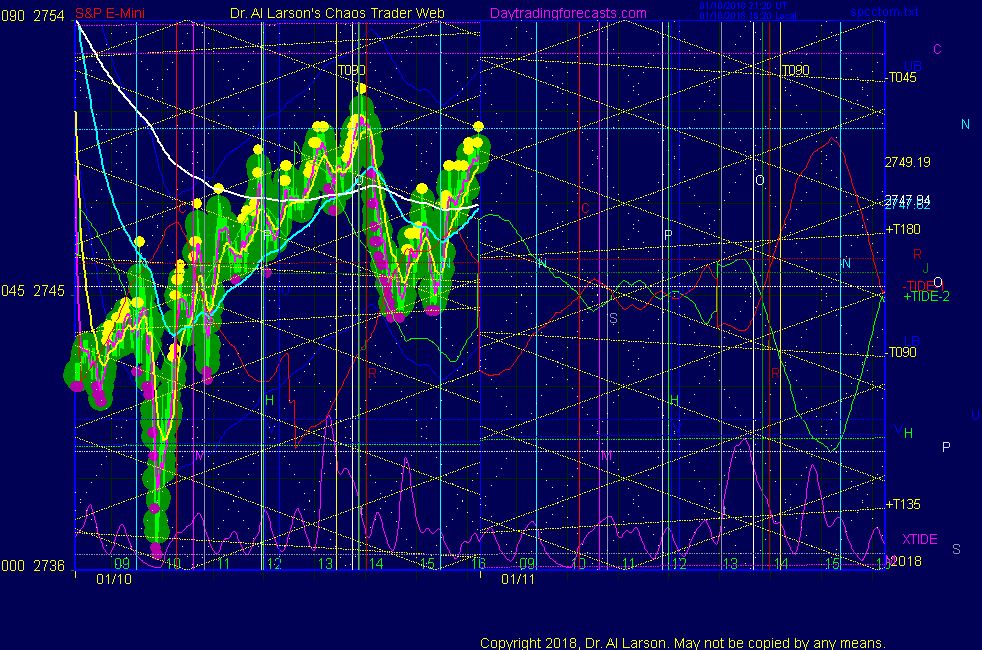Click the white 'P' label in the right margin
This screenshot has width=982, height=650.
tap(946, 447)
